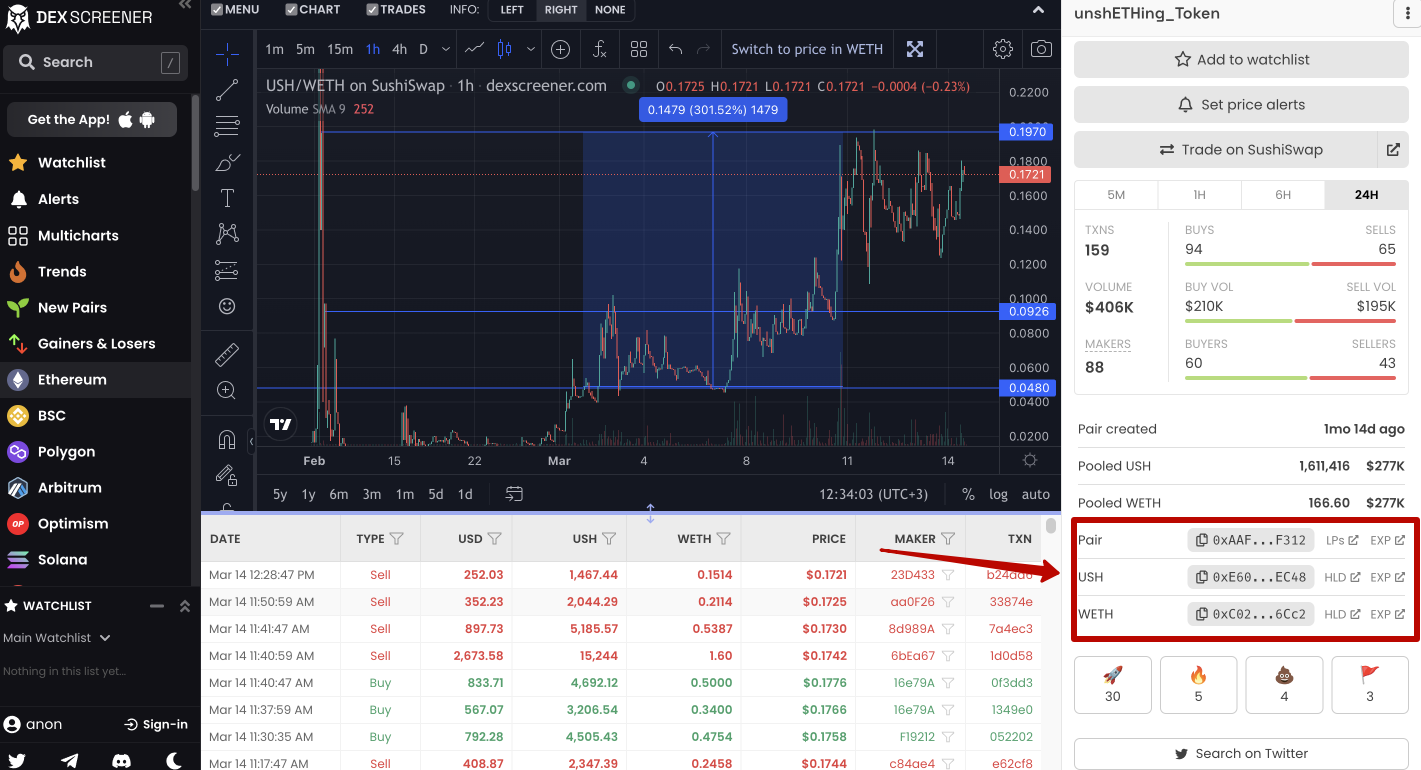
Task: Switch stats to the 6H tab
Action: point(1283,195)
